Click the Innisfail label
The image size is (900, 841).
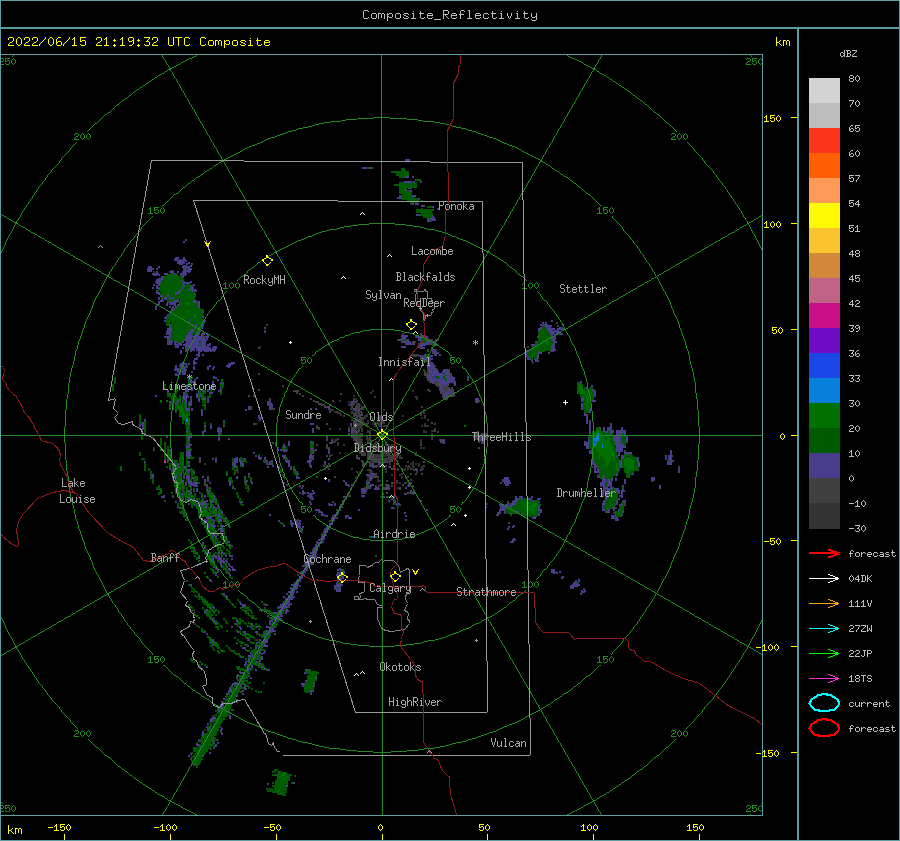tap(404, 362)
